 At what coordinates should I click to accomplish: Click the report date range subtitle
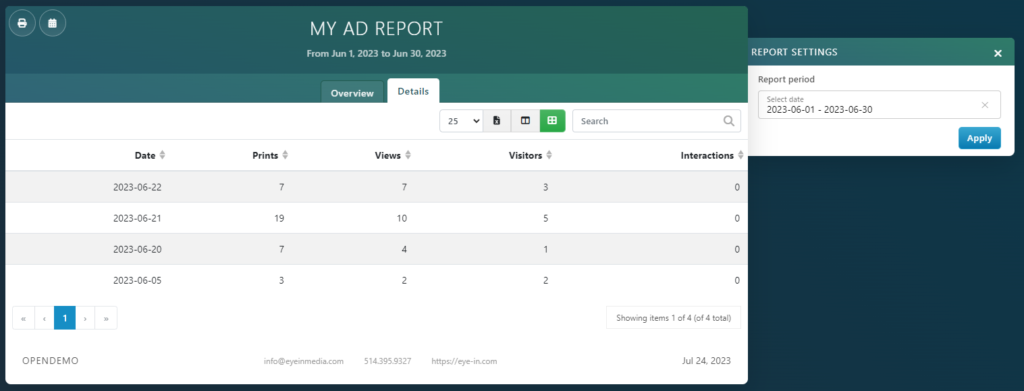tap(376, 54)
